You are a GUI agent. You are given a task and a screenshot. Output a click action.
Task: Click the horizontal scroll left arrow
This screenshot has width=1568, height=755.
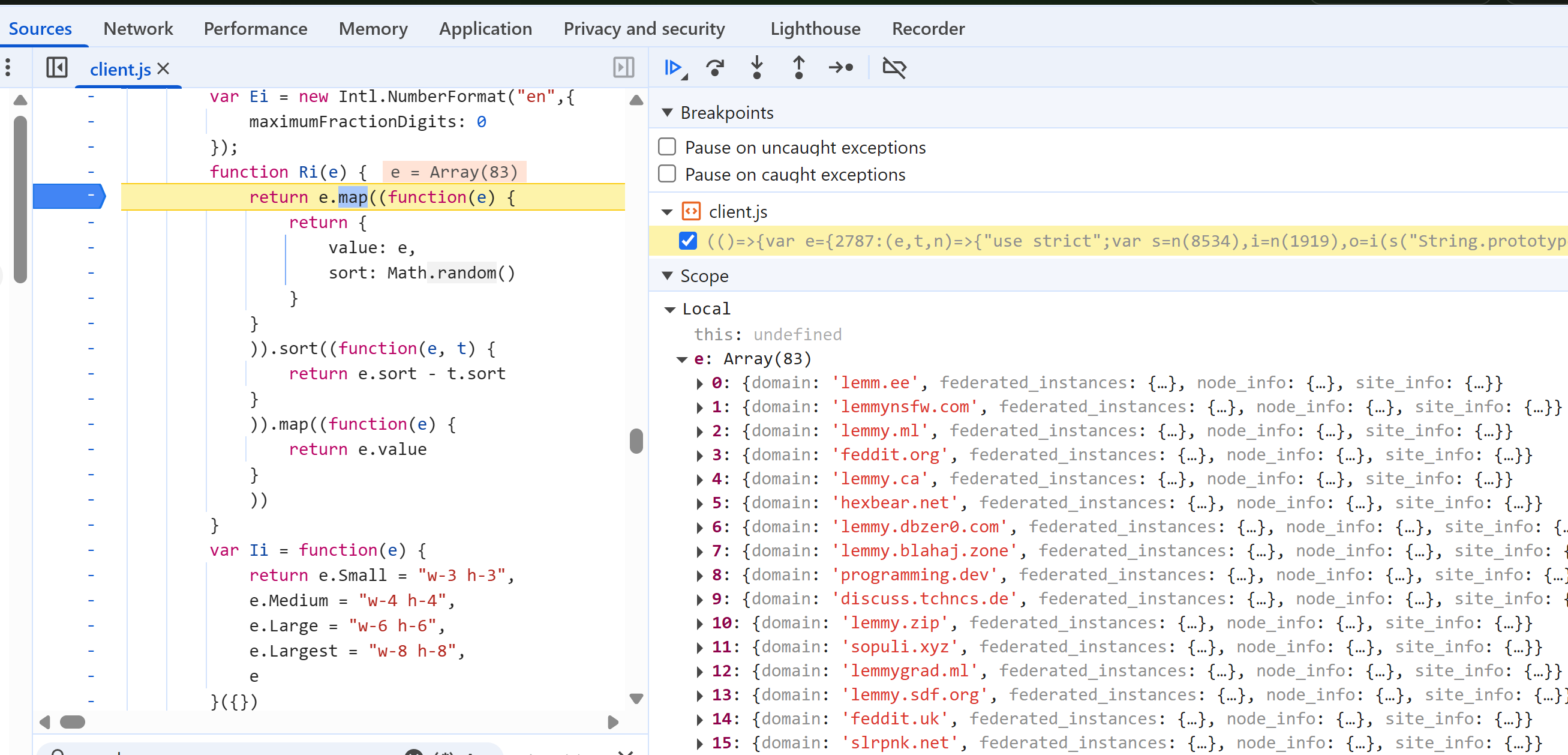44,722
